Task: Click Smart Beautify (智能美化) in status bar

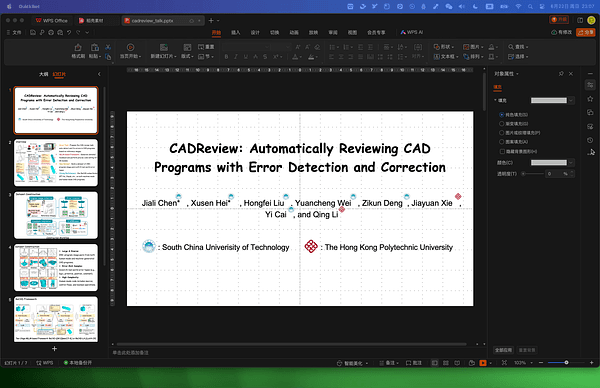Action: point(352,363)
